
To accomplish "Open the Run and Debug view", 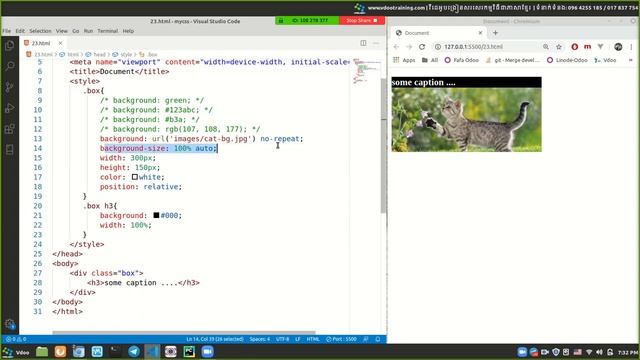I will pyautogui.click(x=10, y=108).
